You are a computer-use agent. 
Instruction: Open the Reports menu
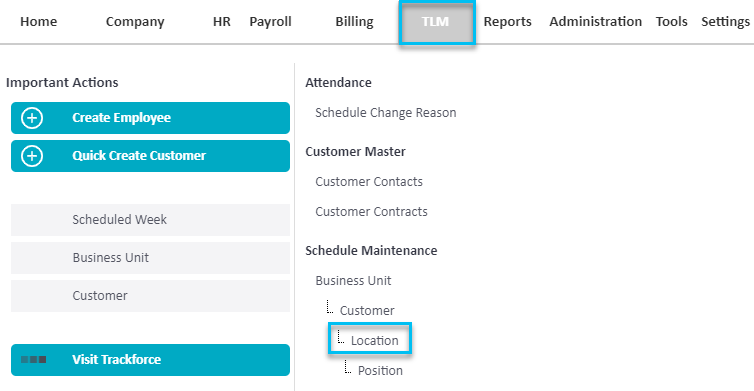click(507, 22)
